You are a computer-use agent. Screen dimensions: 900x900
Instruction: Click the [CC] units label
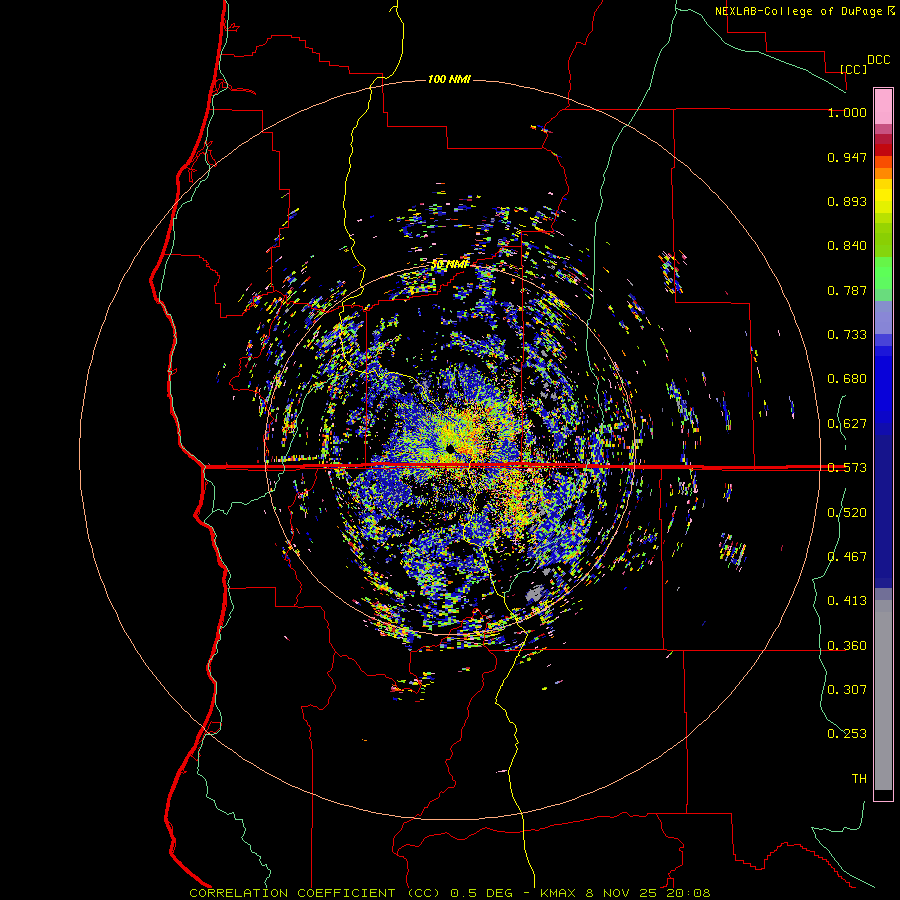coord(853,69)
